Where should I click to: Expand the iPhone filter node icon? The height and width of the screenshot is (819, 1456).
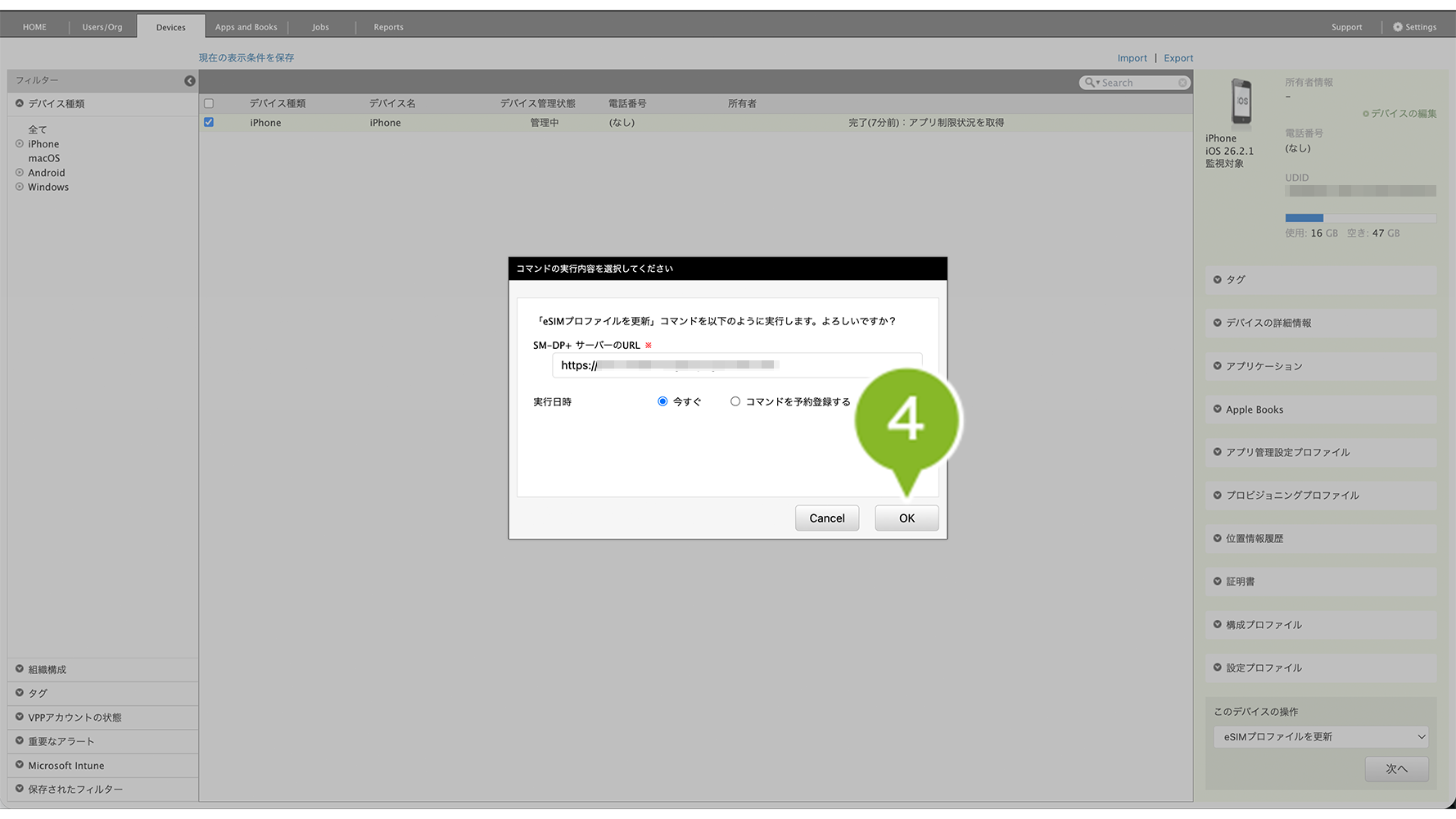click(20, 144)
